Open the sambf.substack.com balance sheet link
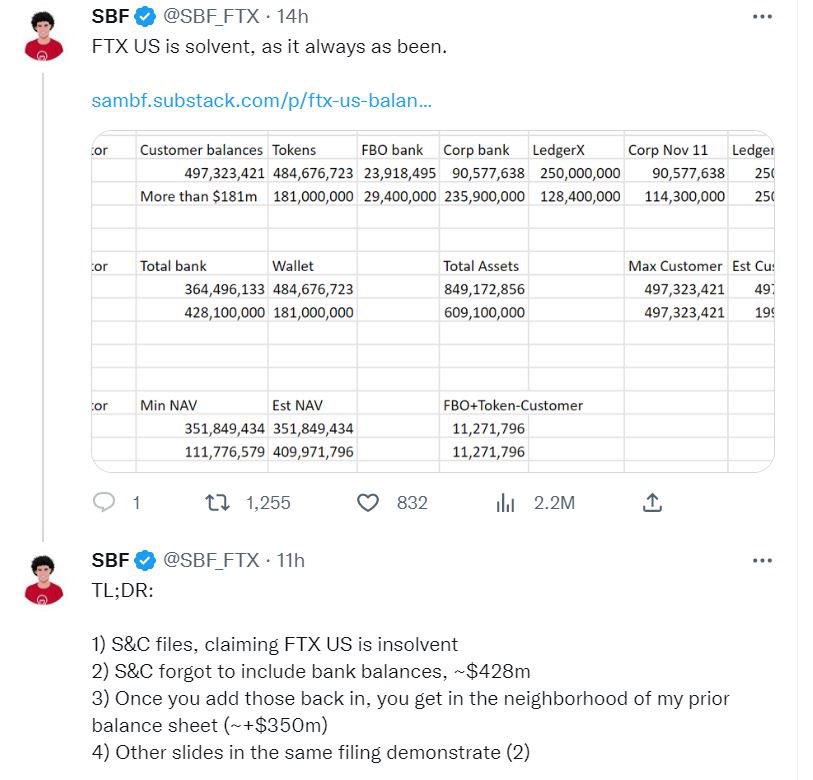The image size is (813, 780). click(262, 101)
